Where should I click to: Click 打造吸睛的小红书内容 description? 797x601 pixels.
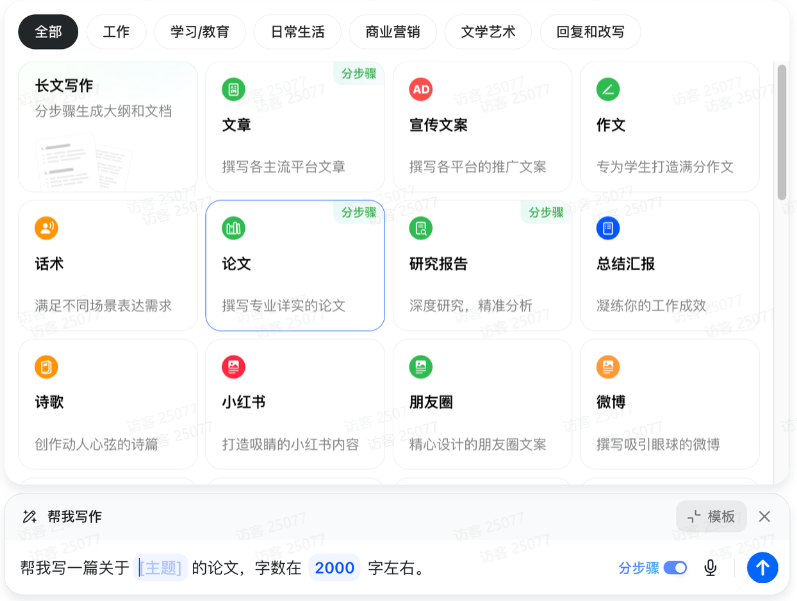(x=290, y=444)
